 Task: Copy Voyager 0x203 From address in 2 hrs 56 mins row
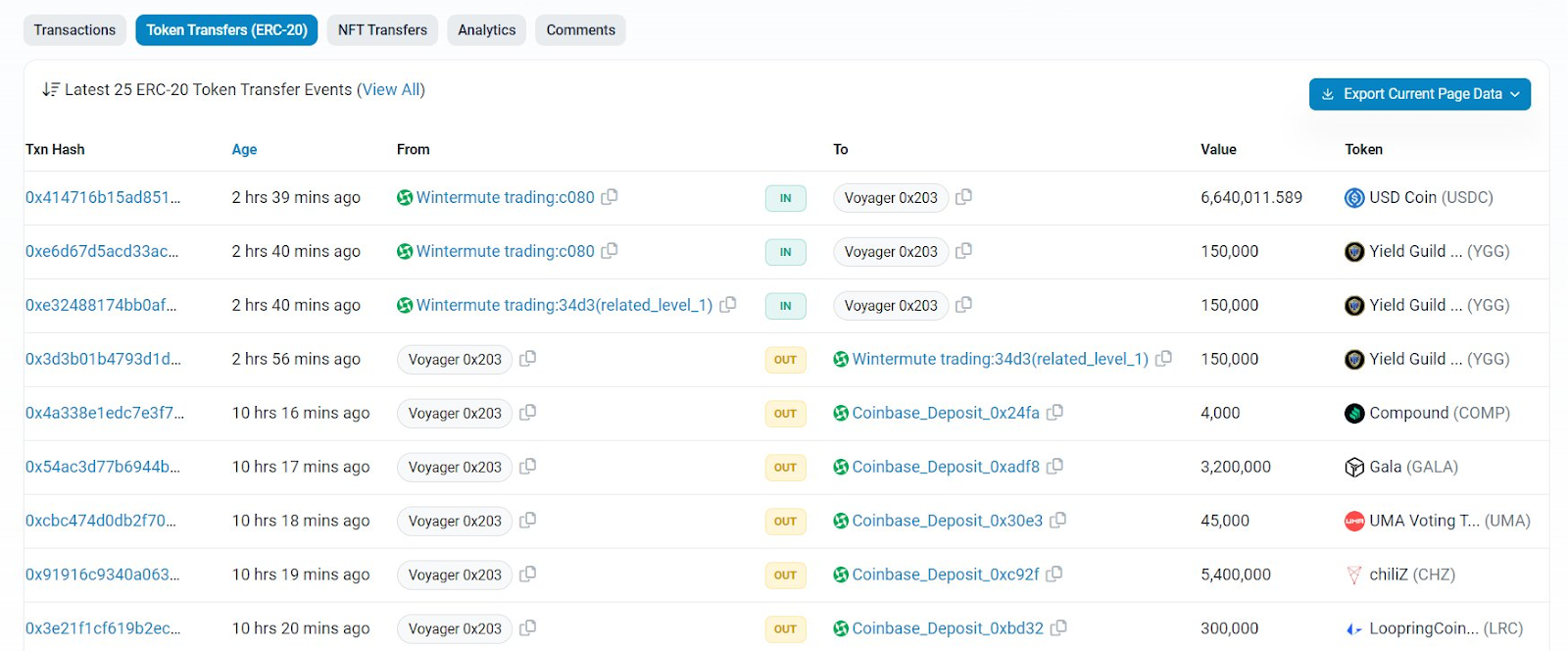[527, 359]
